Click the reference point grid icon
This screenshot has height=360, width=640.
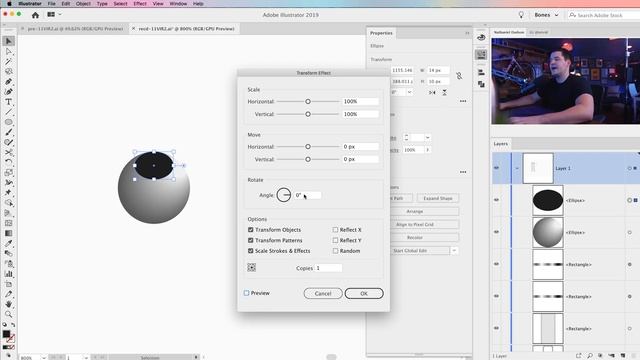tap(251, 267)
